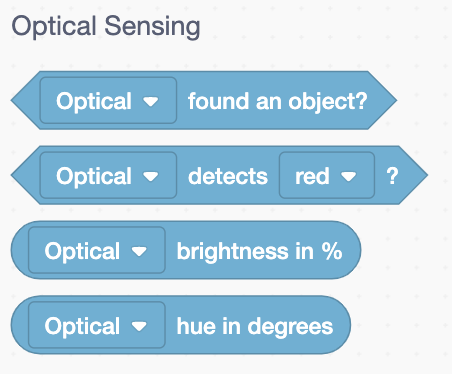Select the 'detects' color boolean block

[219, 175]
